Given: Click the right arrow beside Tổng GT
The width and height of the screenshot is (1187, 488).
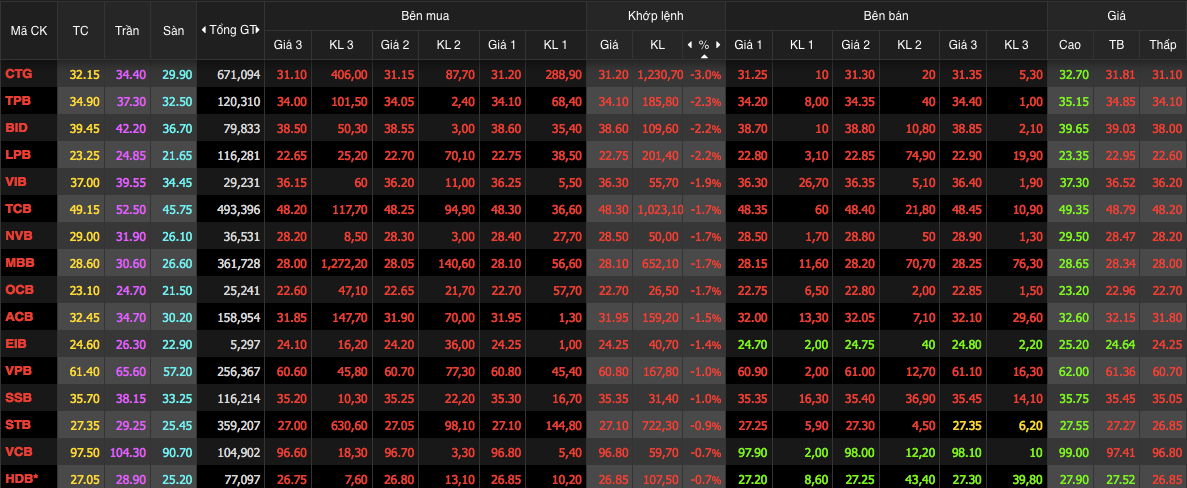Looking at the screenshot, I should coord(258,30).
